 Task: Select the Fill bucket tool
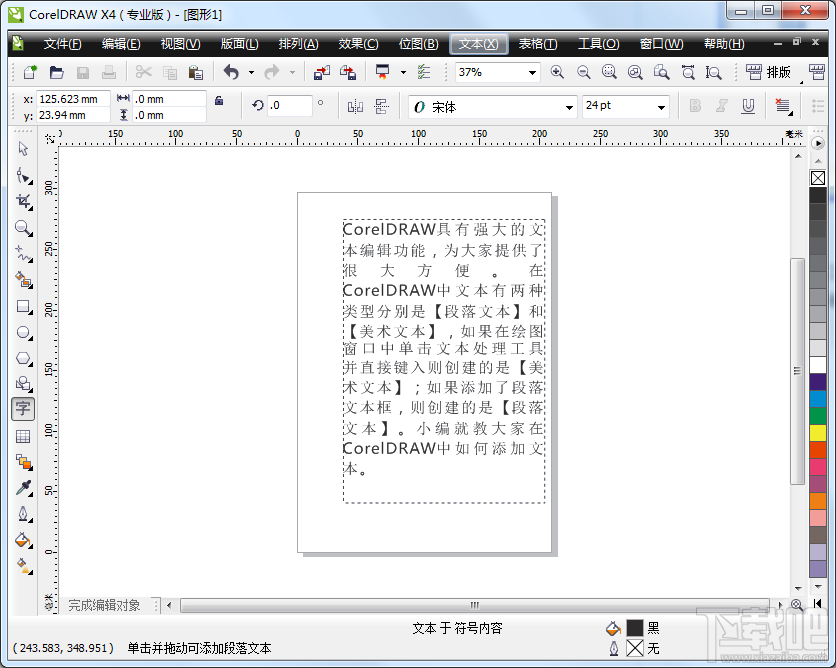click(x=23, y=540)
